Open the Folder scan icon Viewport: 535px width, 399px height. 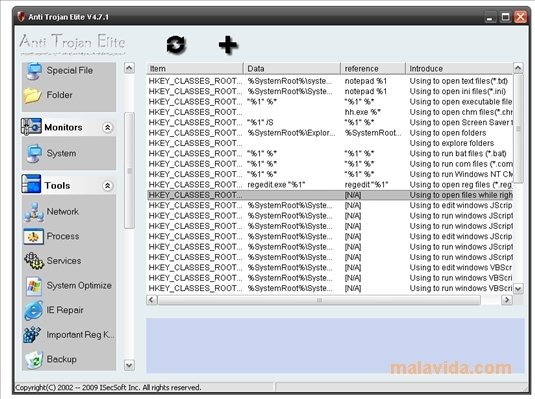[x=33, y=95]
